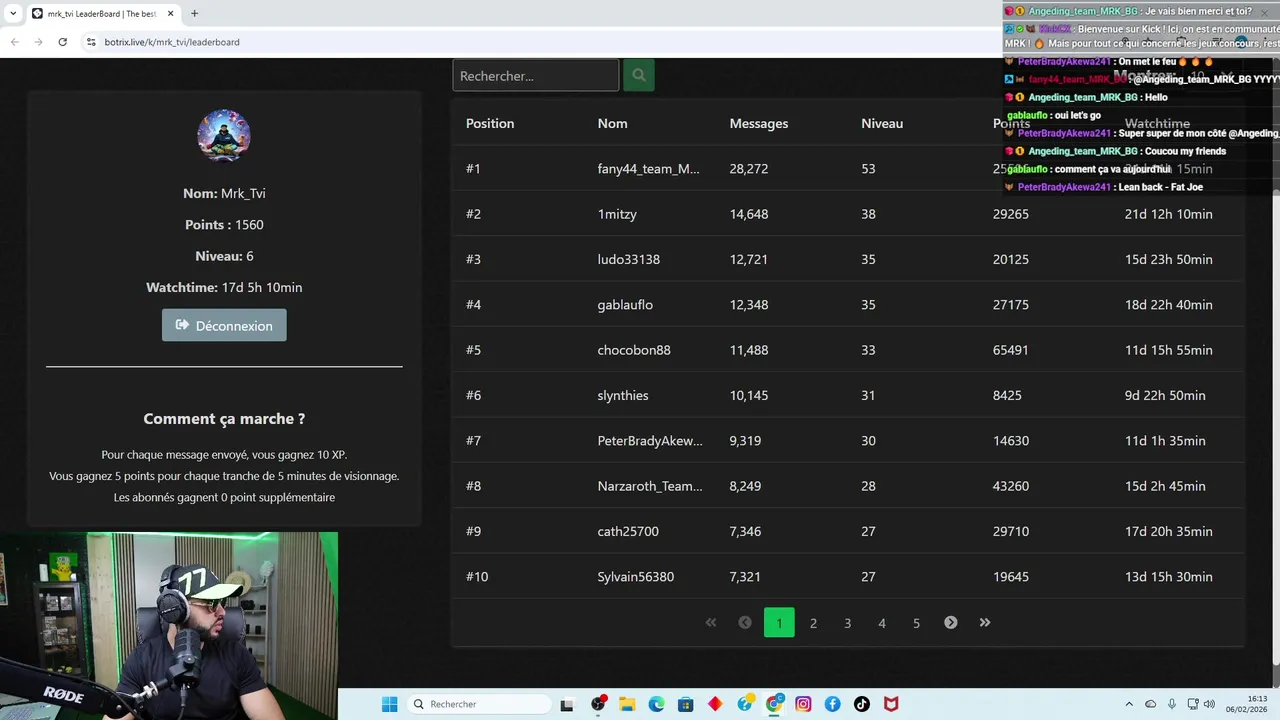Image resolution: width=1280 pixels, height=720 pixels.
Task: Open Task View on the taskbar
Action: 567,704
